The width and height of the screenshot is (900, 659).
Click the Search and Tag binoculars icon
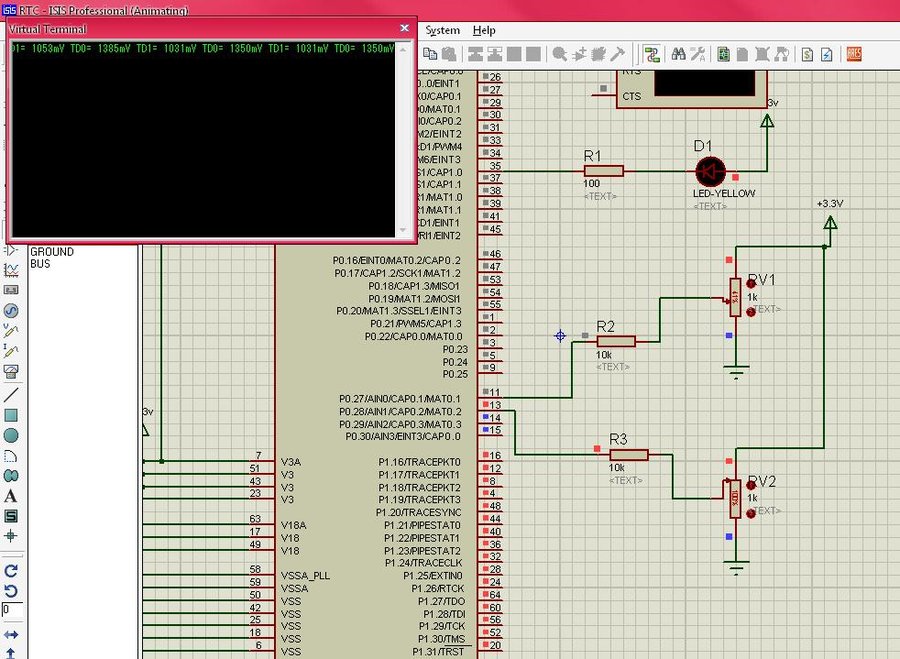pos(679,54)
